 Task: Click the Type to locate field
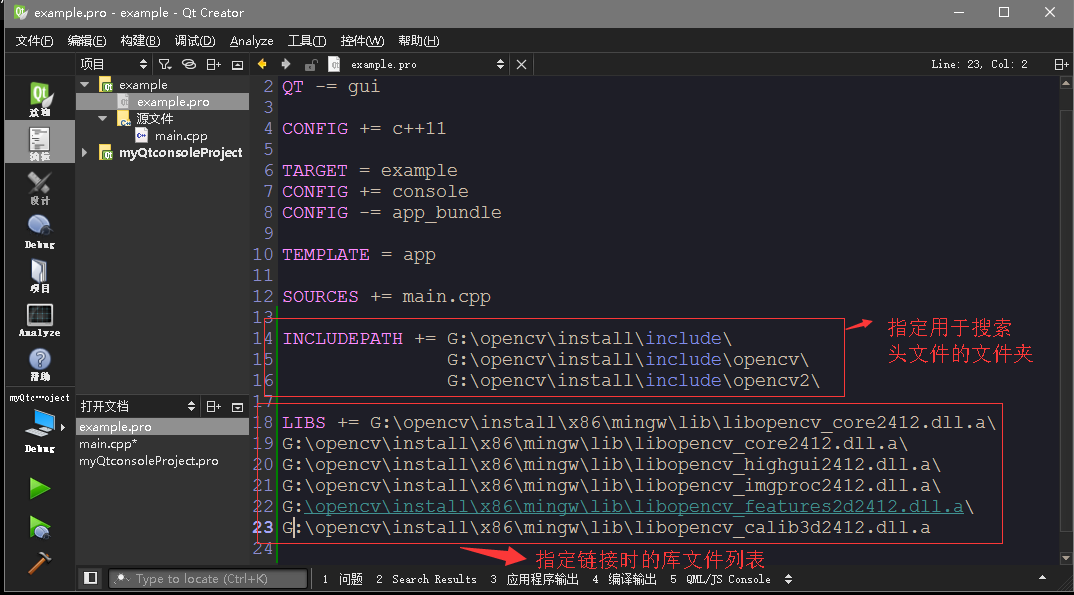click(208, 579)
